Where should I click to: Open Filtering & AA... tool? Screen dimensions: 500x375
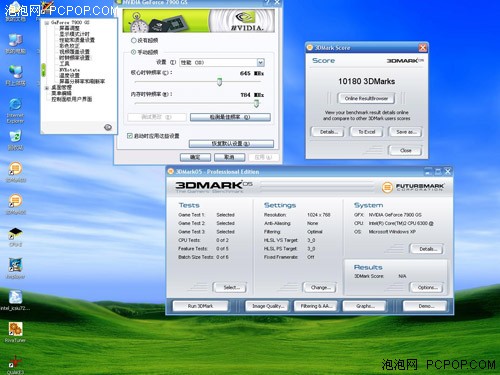point(316,306)
